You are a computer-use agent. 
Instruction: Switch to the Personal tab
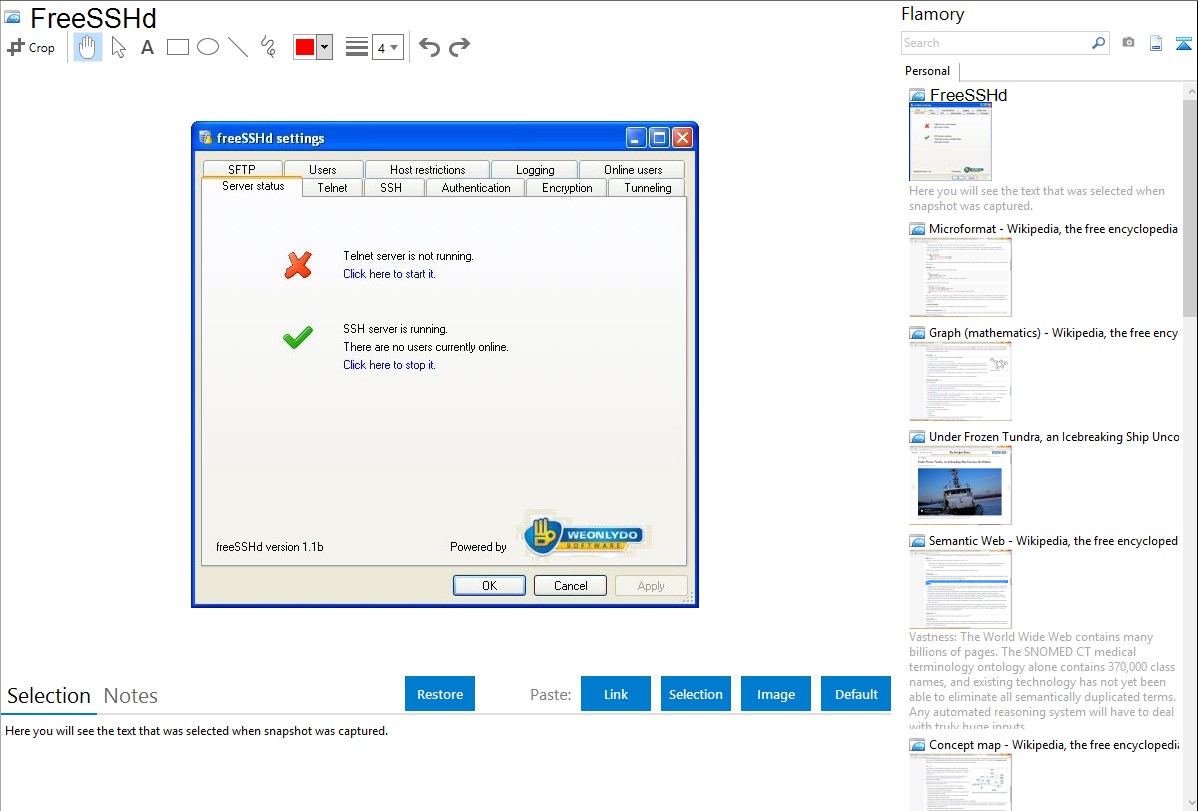[928, 71]
